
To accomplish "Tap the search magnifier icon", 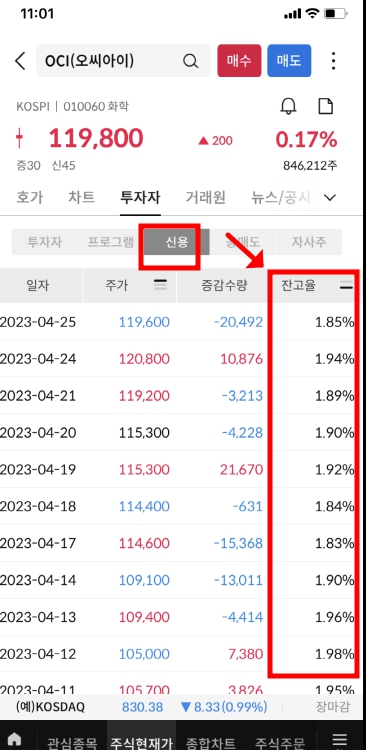I will 190,61.
